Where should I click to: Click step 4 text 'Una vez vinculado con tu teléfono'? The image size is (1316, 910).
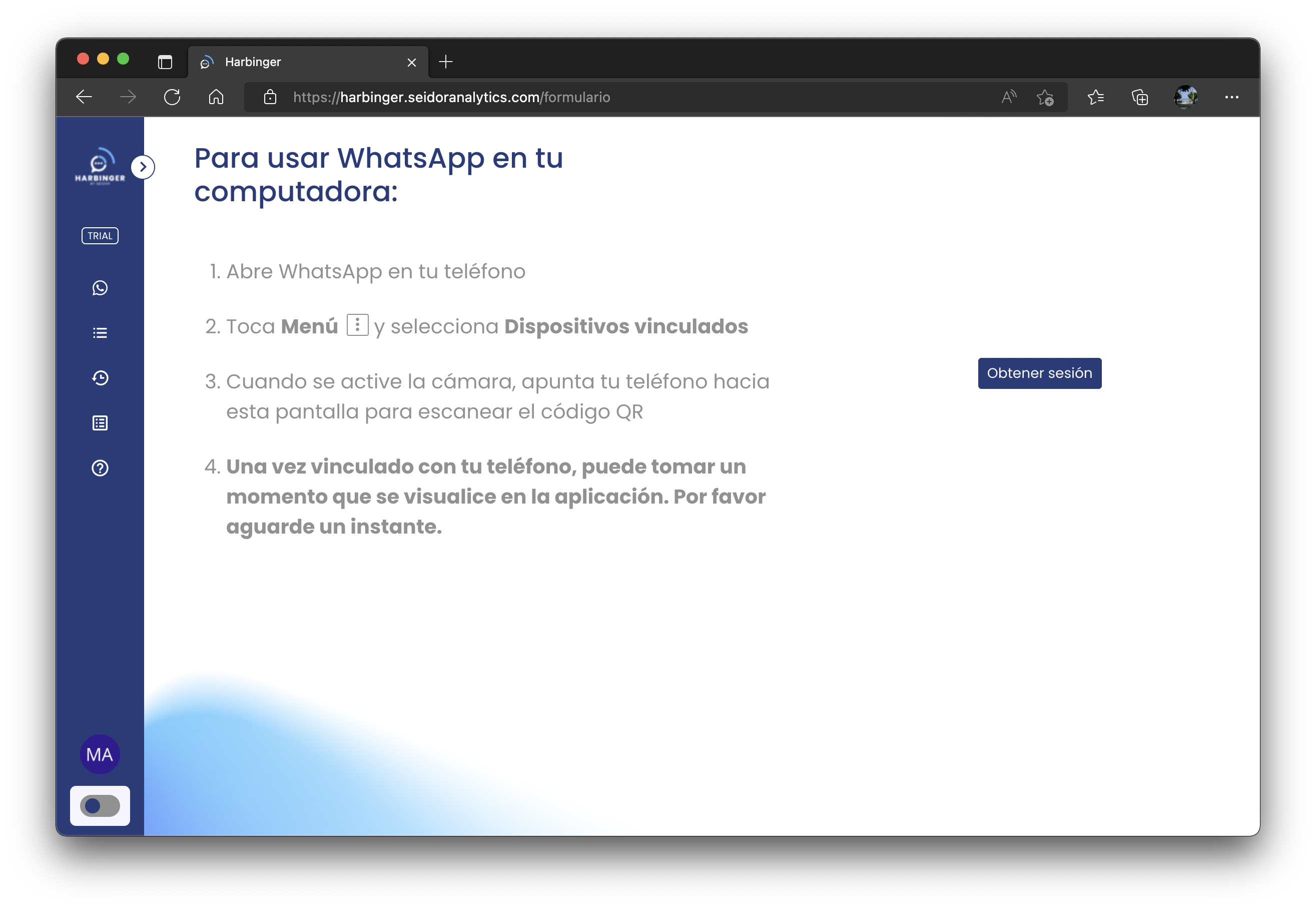pyautogui.click(x=401, y=467)
